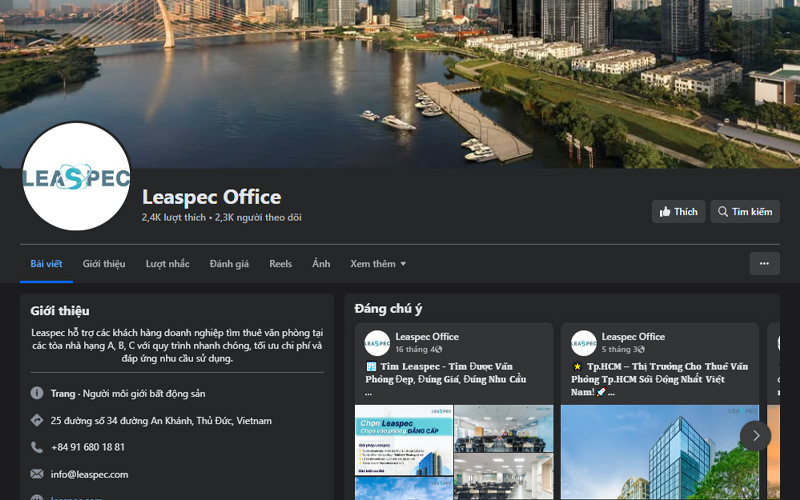Switch to the Giới thiệu tab
800x500 pixels.
104,264
